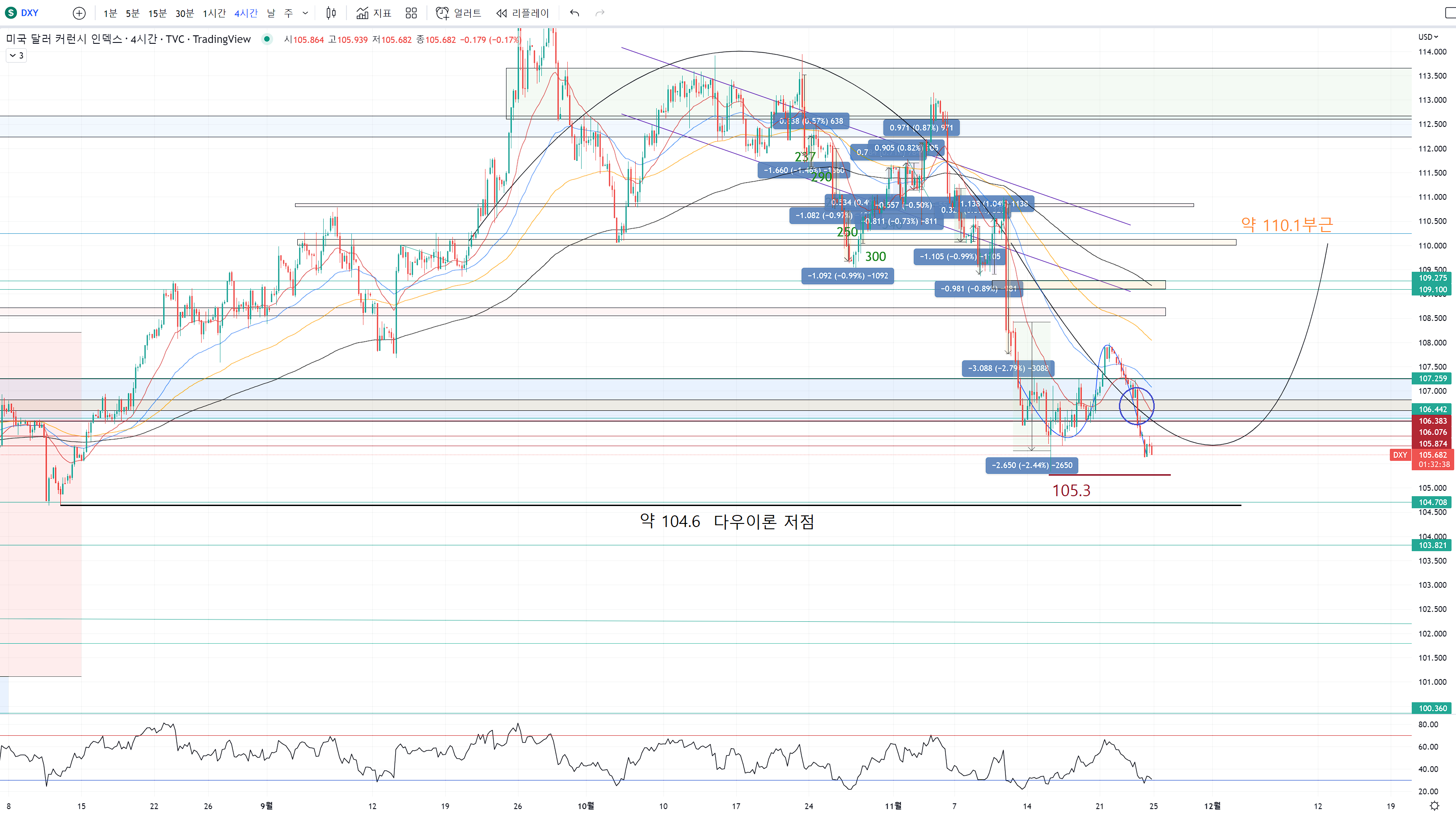Screen dimensions: 1456x814
Task: Expand the collapsed indicators legend showing 3
Action: 17,55
